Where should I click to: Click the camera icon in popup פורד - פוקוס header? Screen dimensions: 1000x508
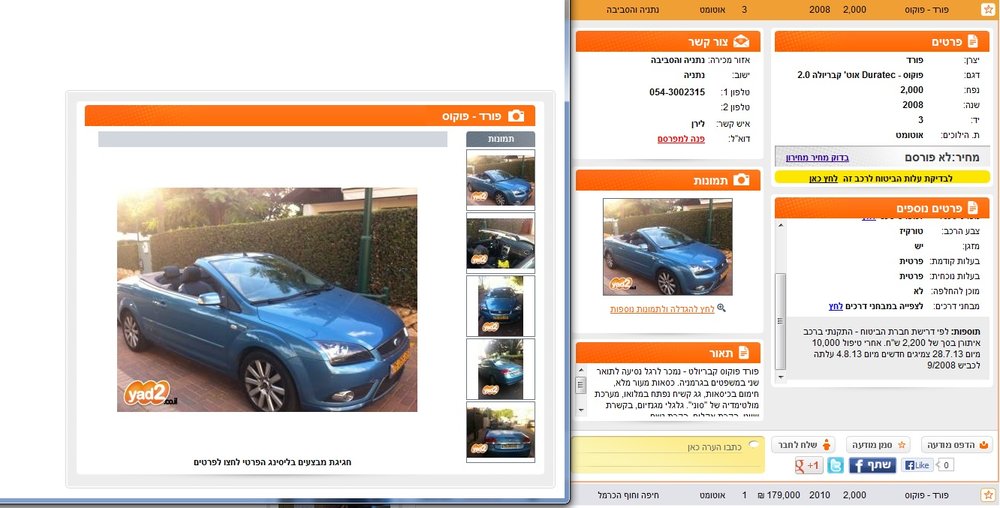[516, 115]
